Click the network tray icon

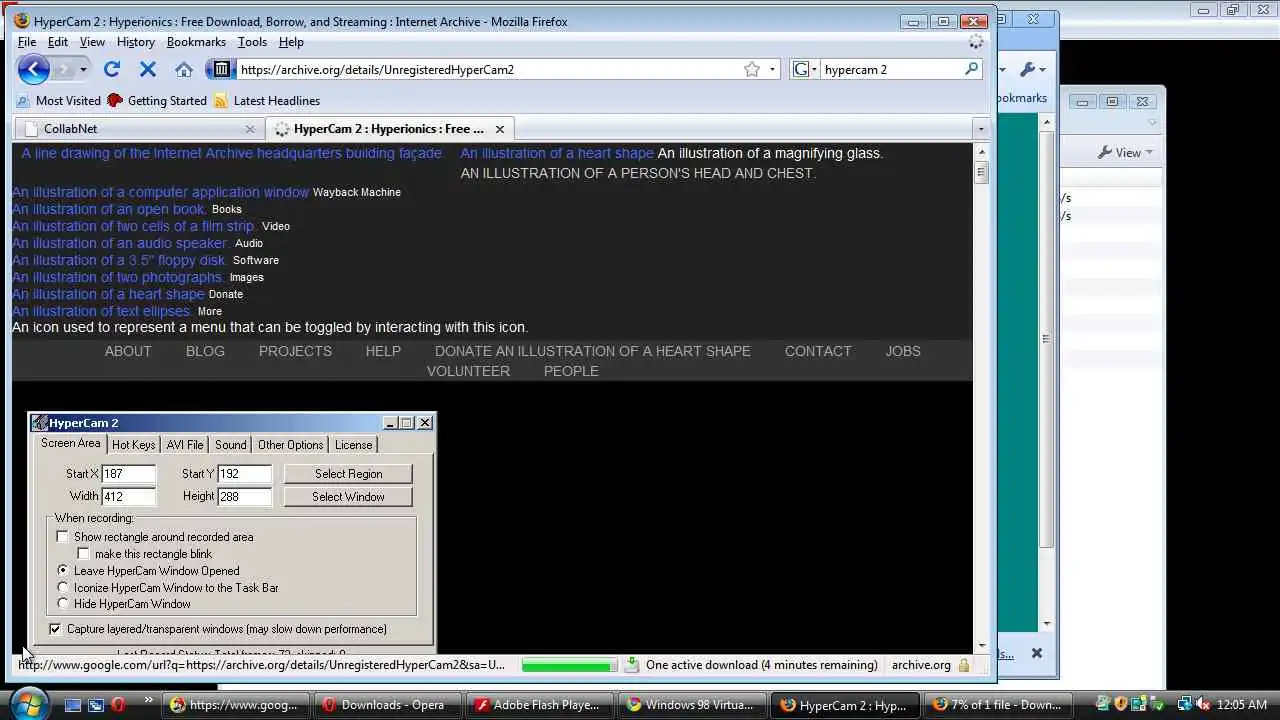point(1185,705)
